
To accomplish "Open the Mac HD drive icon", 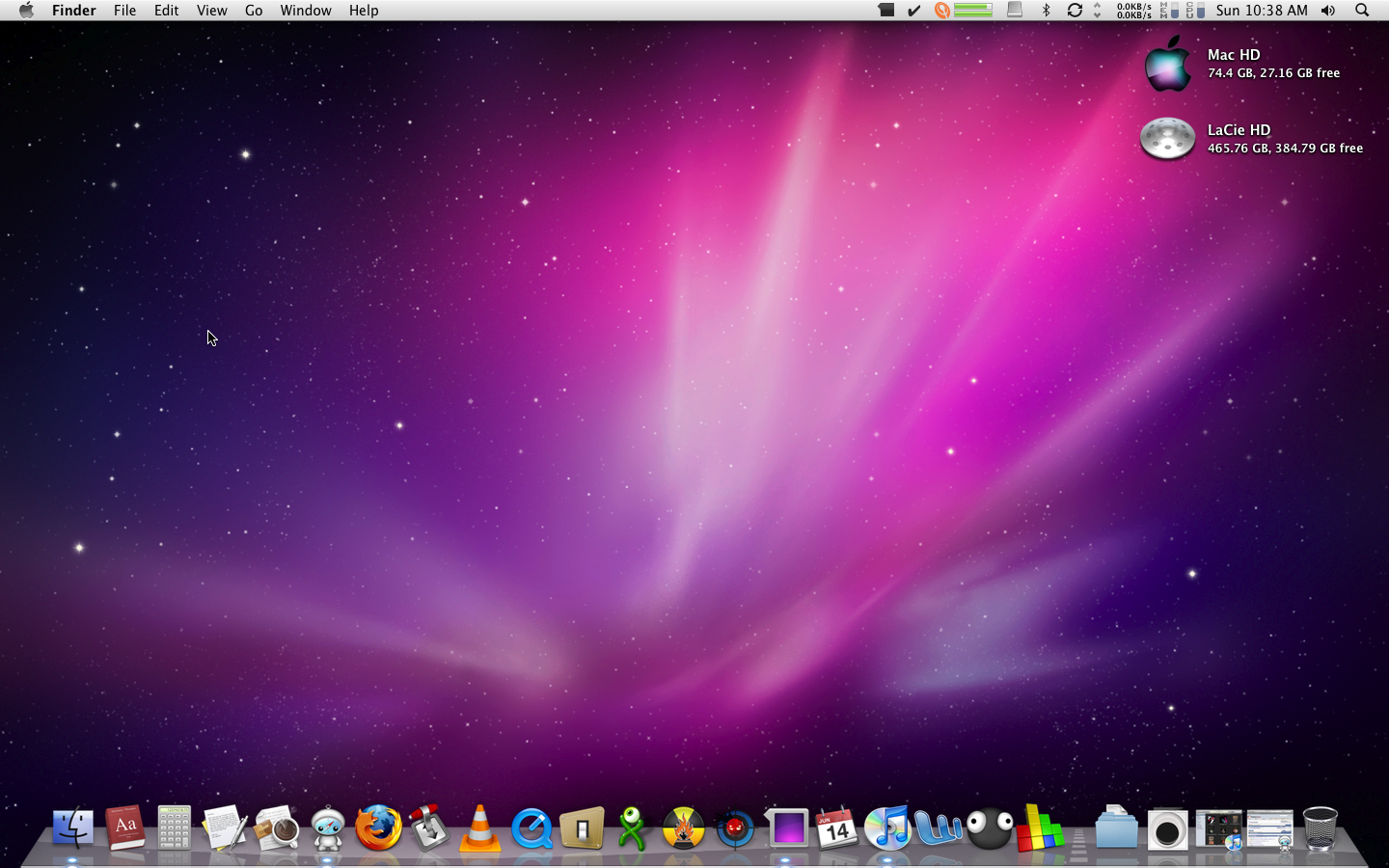I will point(1167,65).
